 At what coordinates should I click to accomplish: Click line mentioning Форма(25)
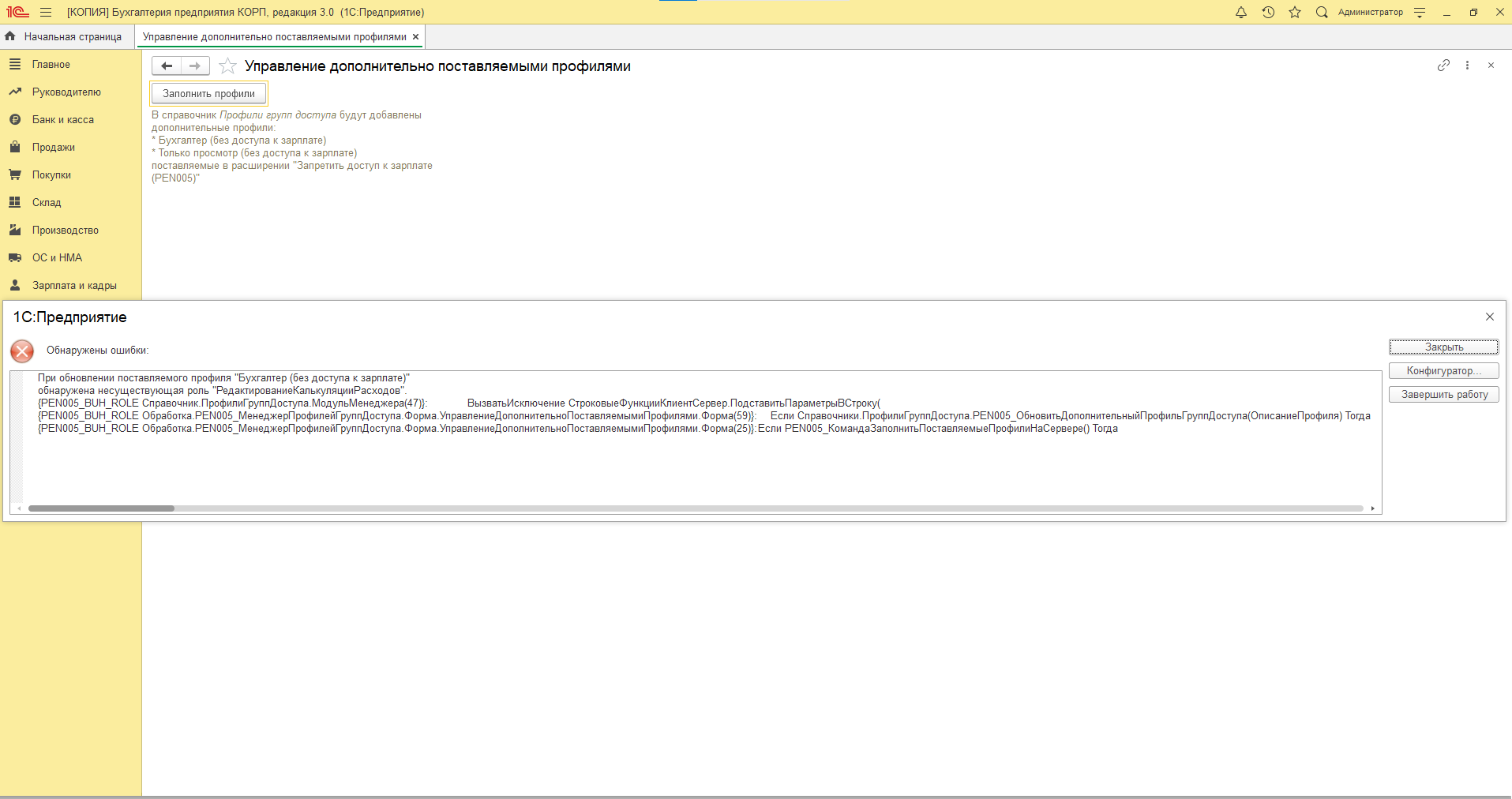578,428
